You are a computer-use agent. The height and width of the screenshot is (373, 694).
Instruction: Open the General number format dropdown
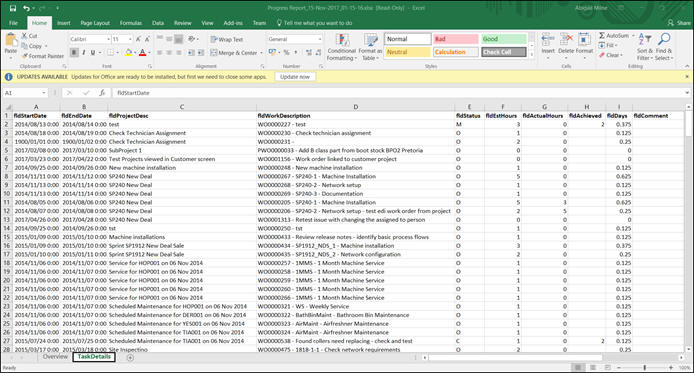(x=320, y=39)
